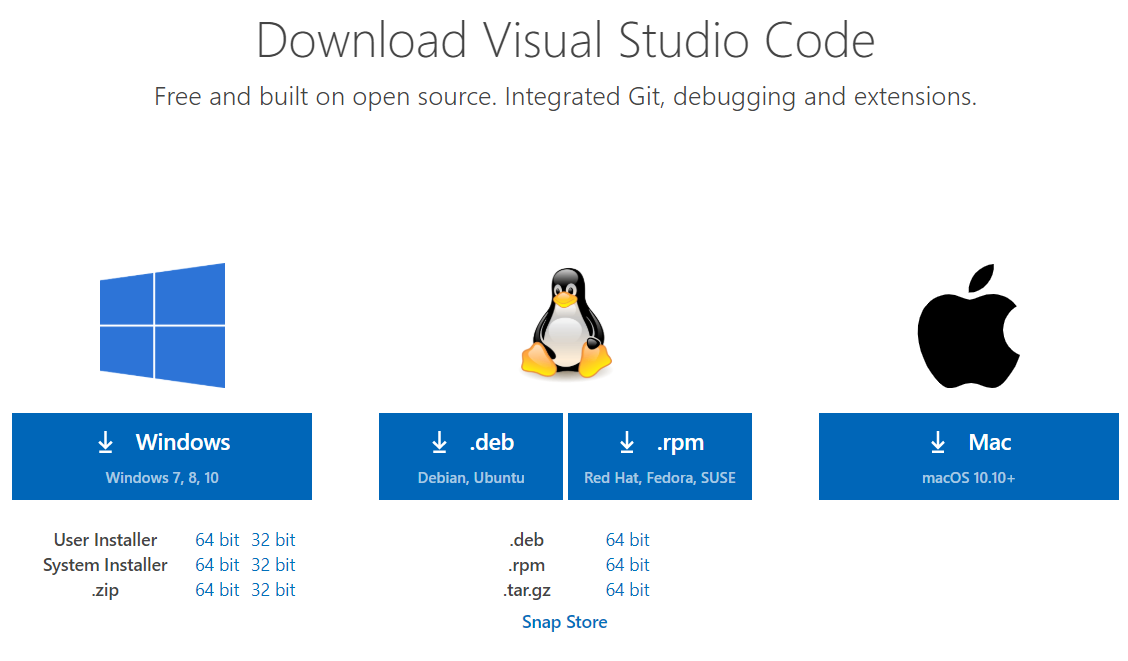
Task: Click the 'macOS 10.10+' caption
Action: 968,478
